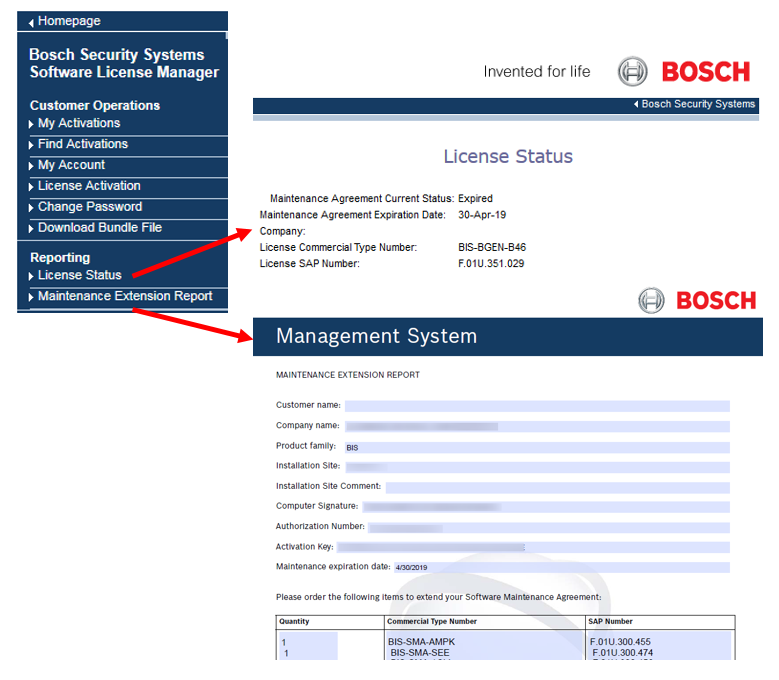Click the Bosch logo at top right
The height and width of the screenshot is (680, 779).
click(x=683, y=72)
